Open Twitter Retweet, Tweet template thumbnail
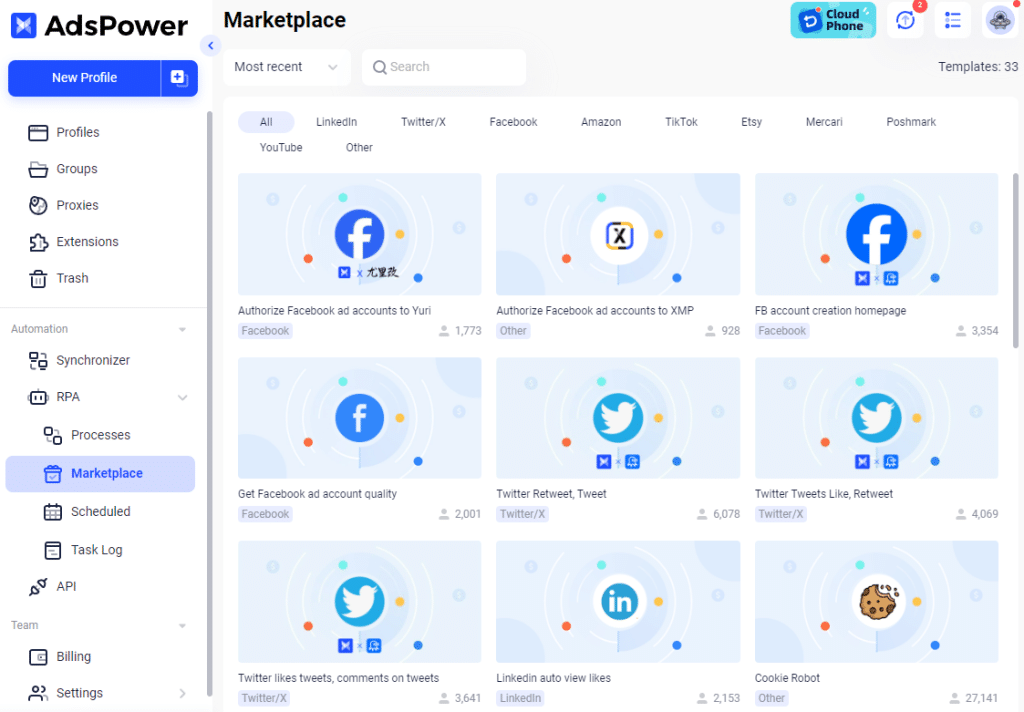Viewport: 1024px width, 712px height. pos(618,418)
